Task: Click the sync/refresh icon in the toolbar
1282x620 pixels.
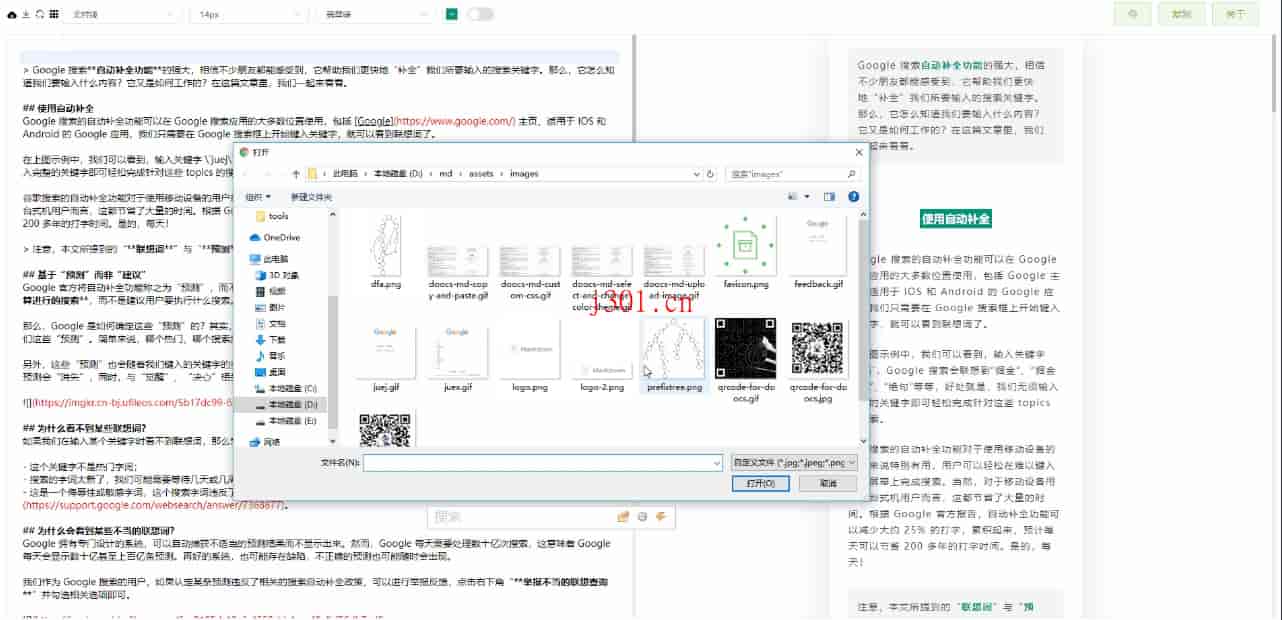Action: click(x=38, y=14)
